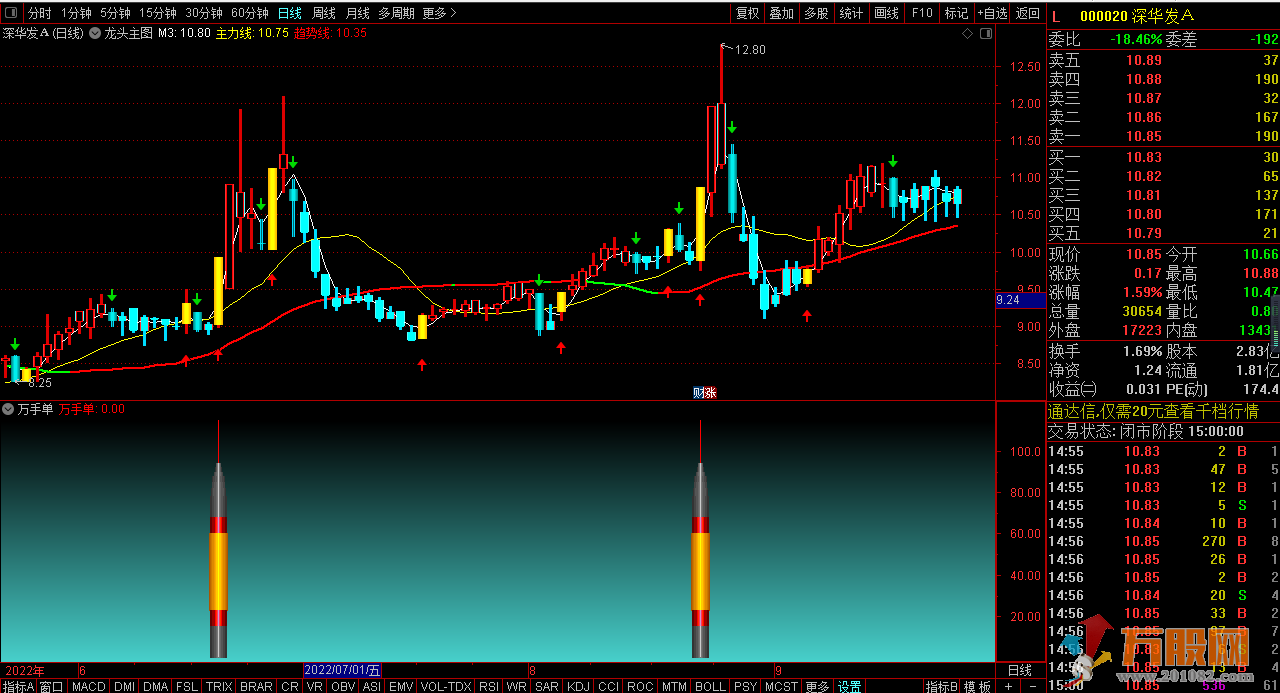Select the 30分钟 period tab
The height and width of the screenshot is (693, 1280).
point(204,13)
